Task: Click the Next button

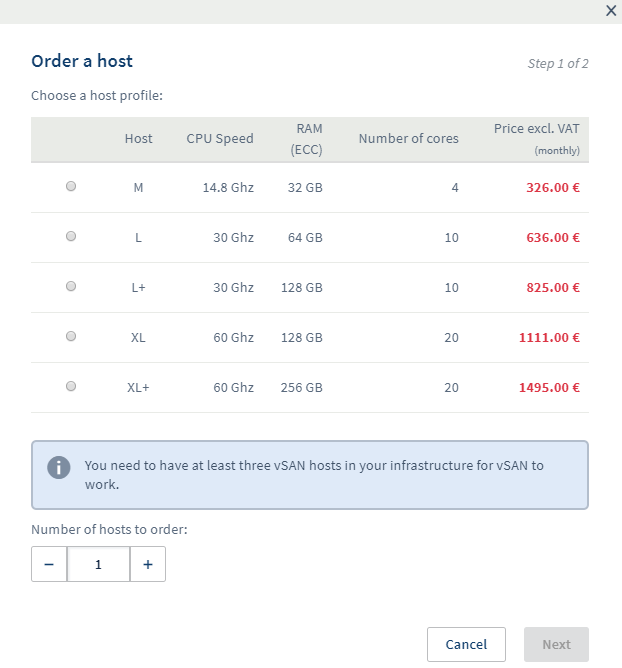Action: point(556,644)
